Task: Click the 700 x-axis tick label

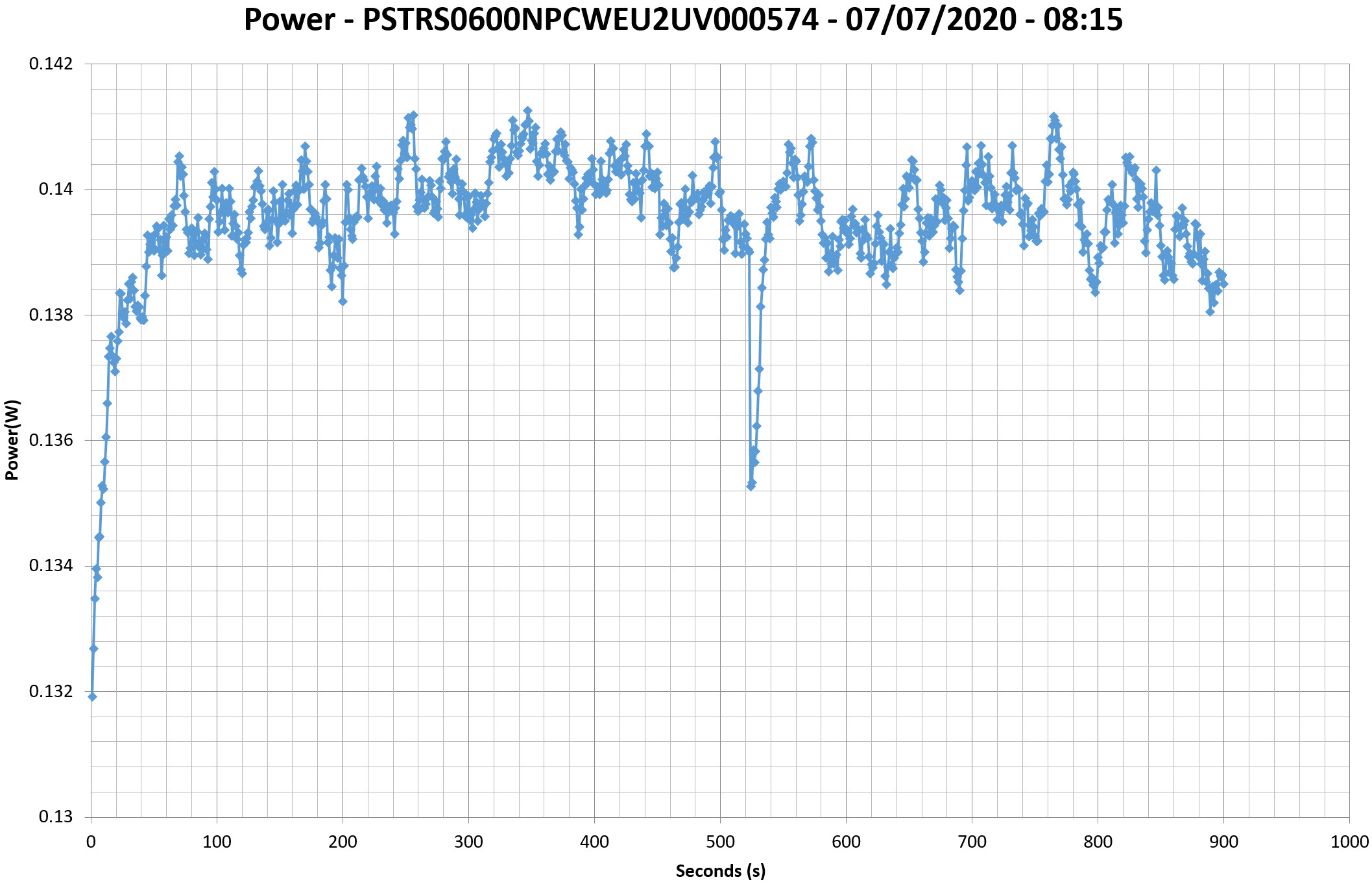Action: pyautogui.click(x=972, y=842)
